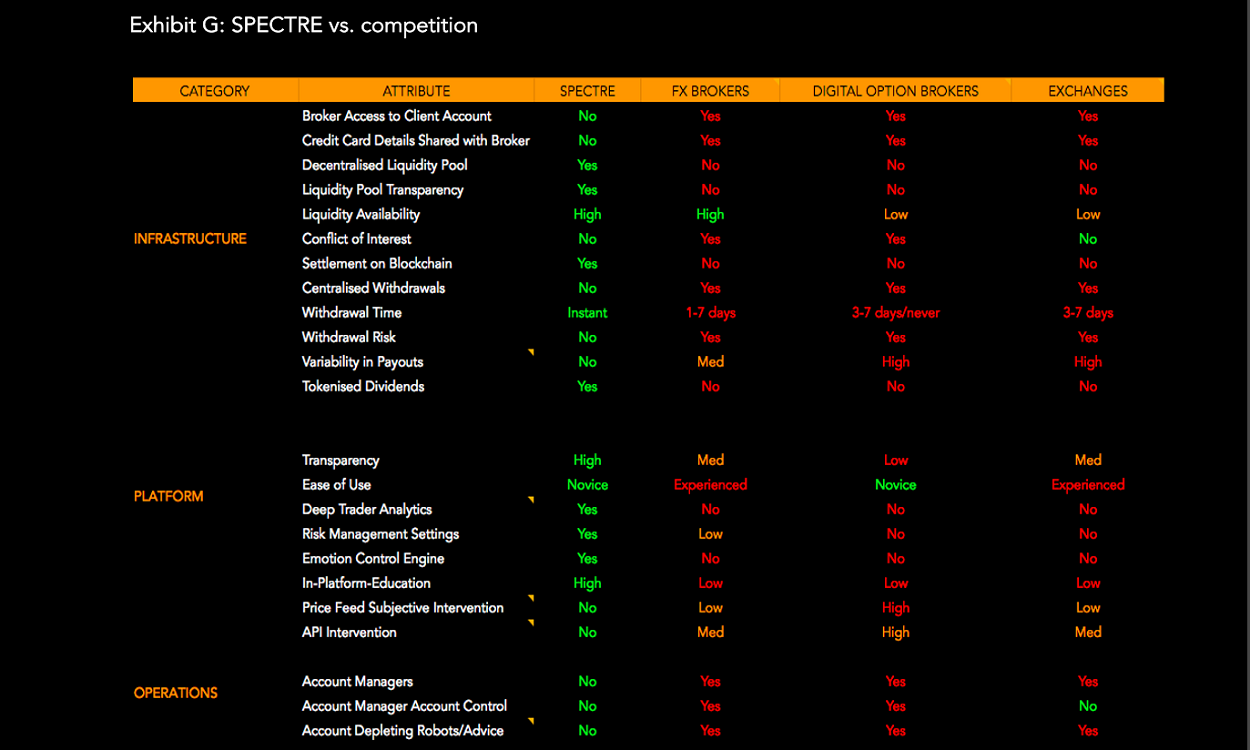Select 'Price Feed Subjective Intervention' attribute
1250x750 pixels.
[403, 608]
